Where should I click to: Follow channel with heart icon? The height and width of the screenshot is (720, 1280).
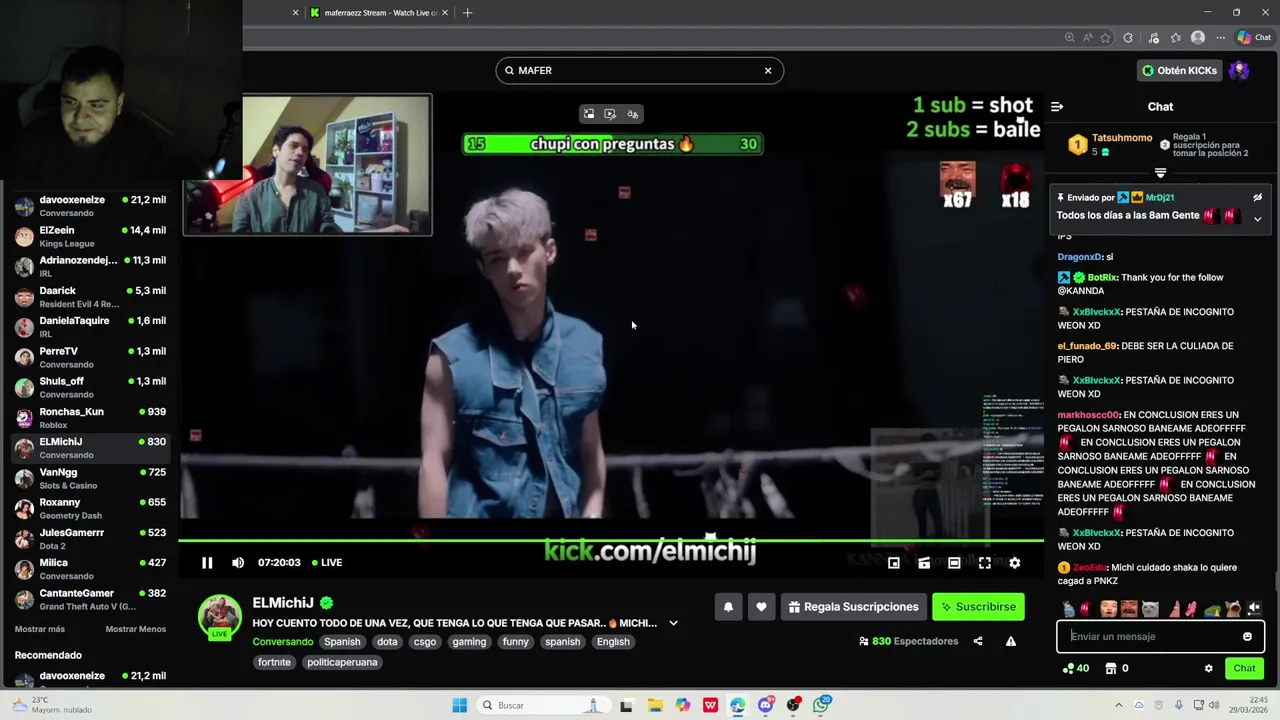coord(761,607)
